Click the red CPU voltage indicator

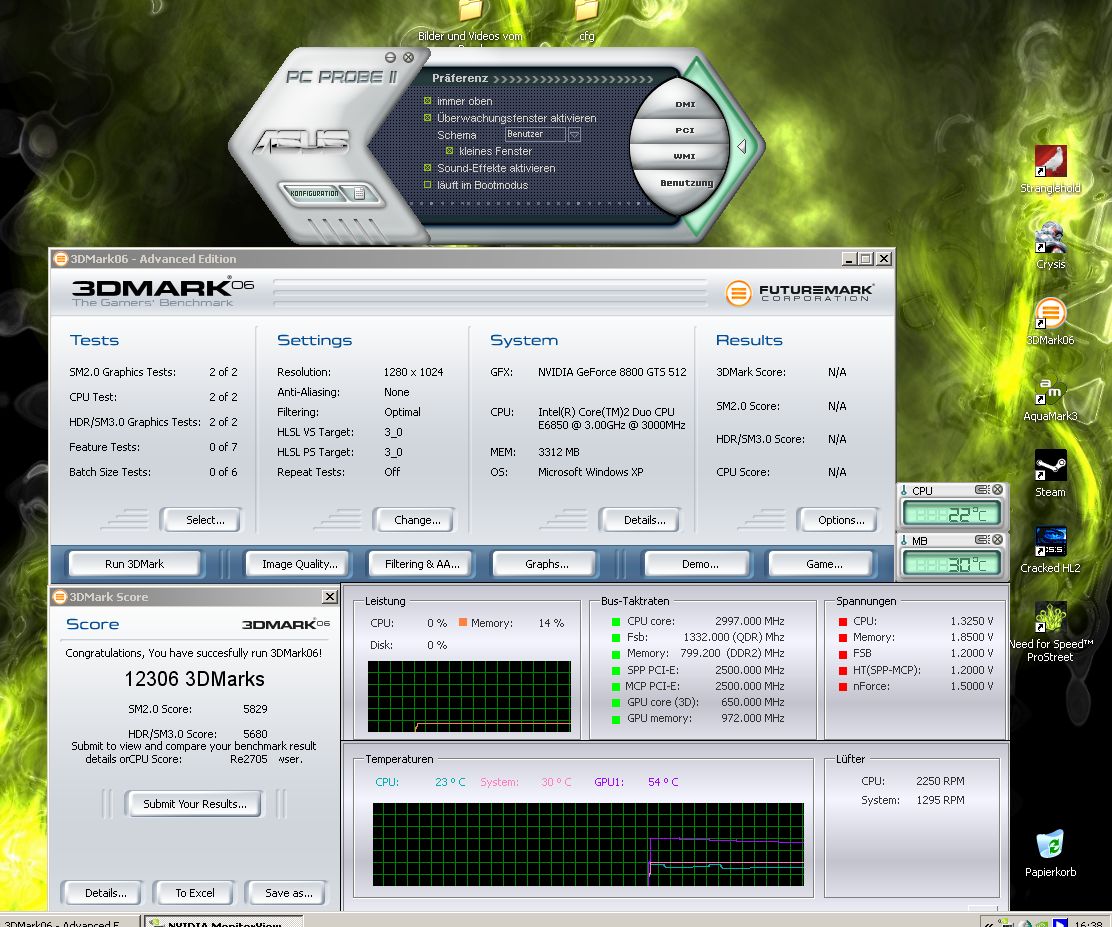coord(843,621)
